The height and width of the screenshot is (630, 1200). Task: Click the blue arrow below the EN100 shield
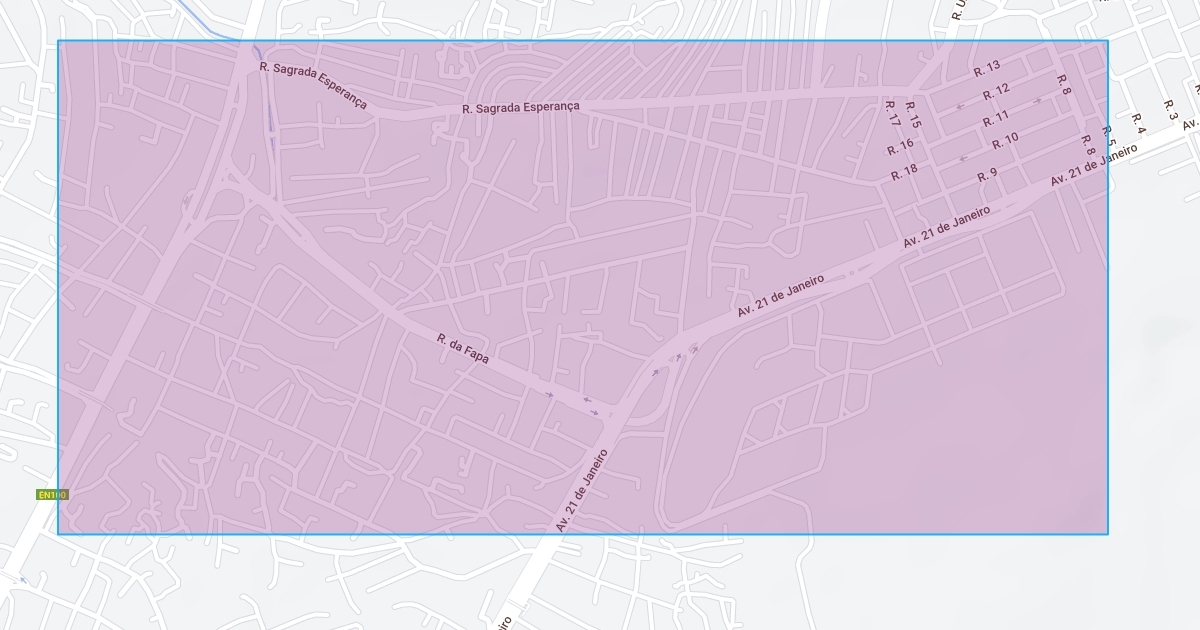pyautogui.click(x=23, y=579)
